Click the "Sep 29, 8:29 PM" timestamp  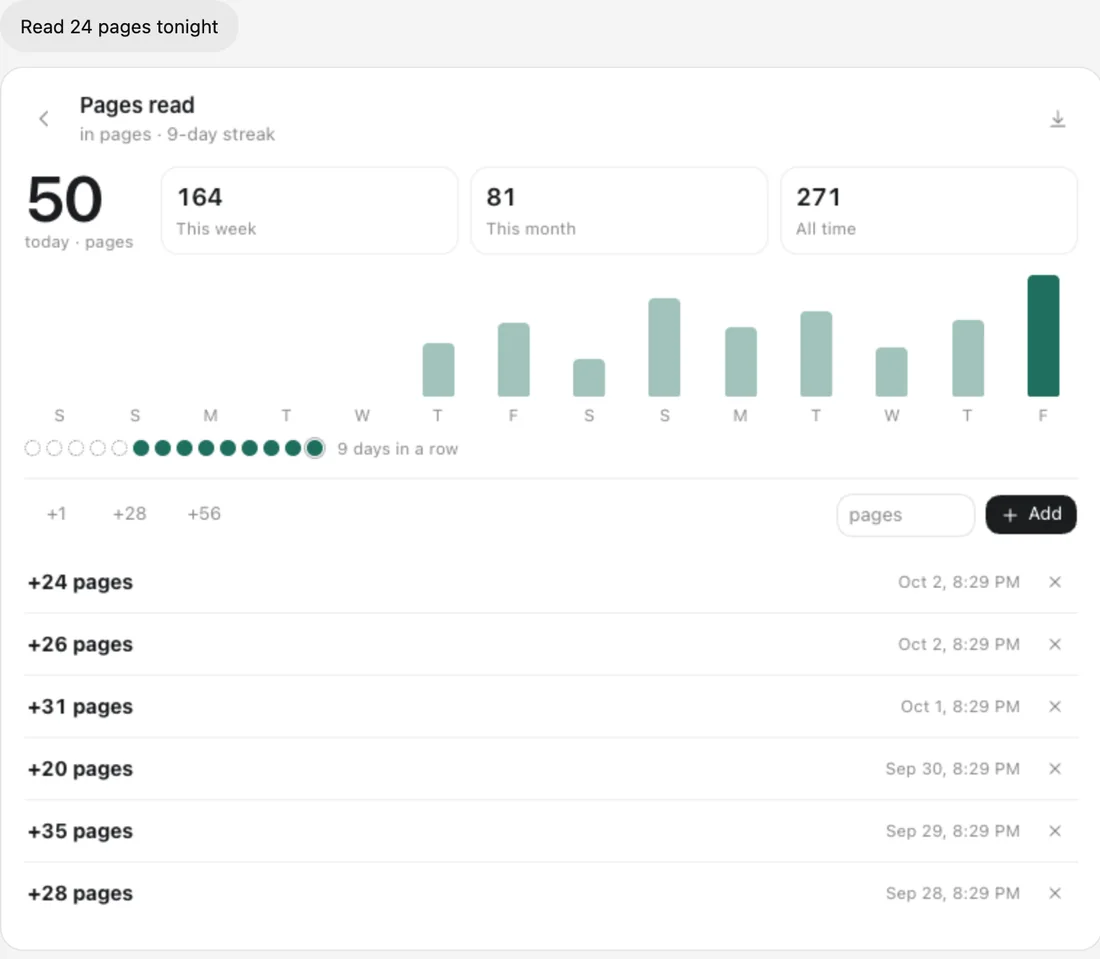[x=952, y=831]
